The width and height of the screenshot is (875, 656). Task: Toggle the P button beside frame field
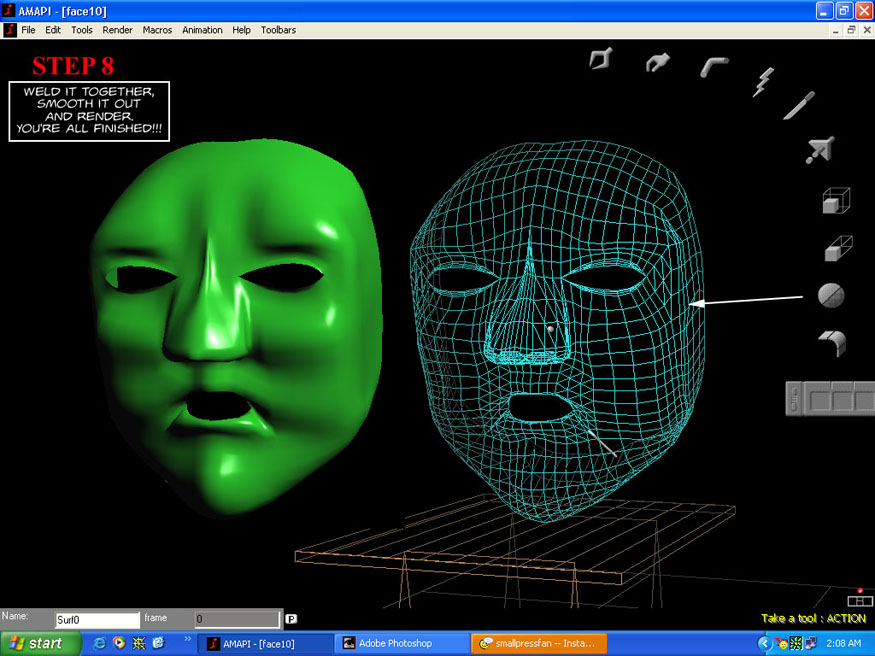coord(291,619)
